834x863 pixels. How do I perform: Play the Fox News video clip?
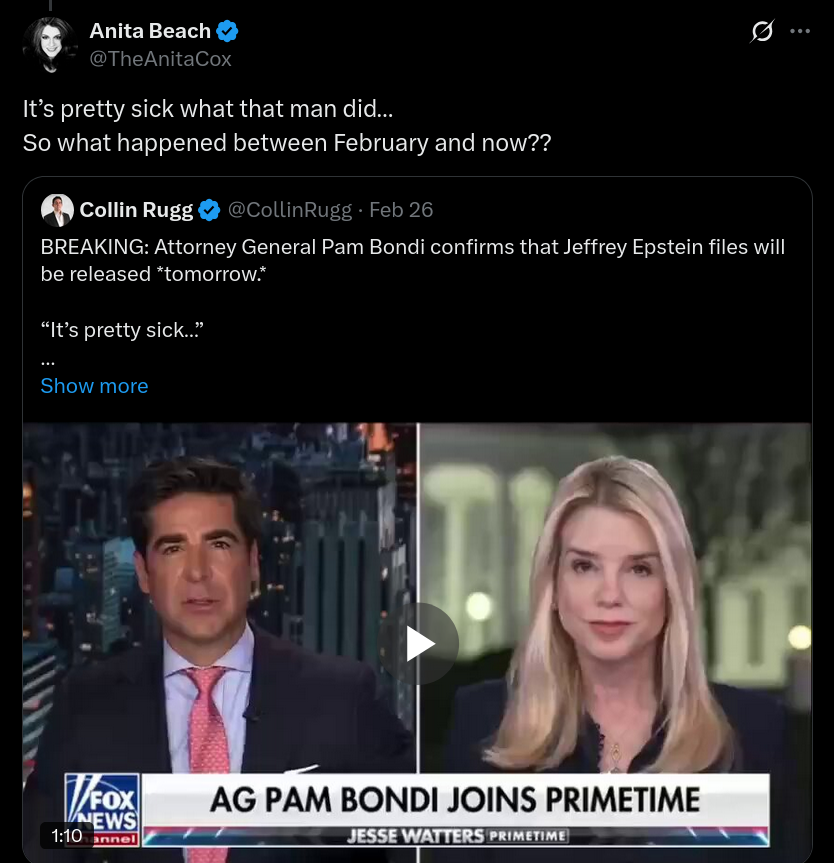(418, 643)
